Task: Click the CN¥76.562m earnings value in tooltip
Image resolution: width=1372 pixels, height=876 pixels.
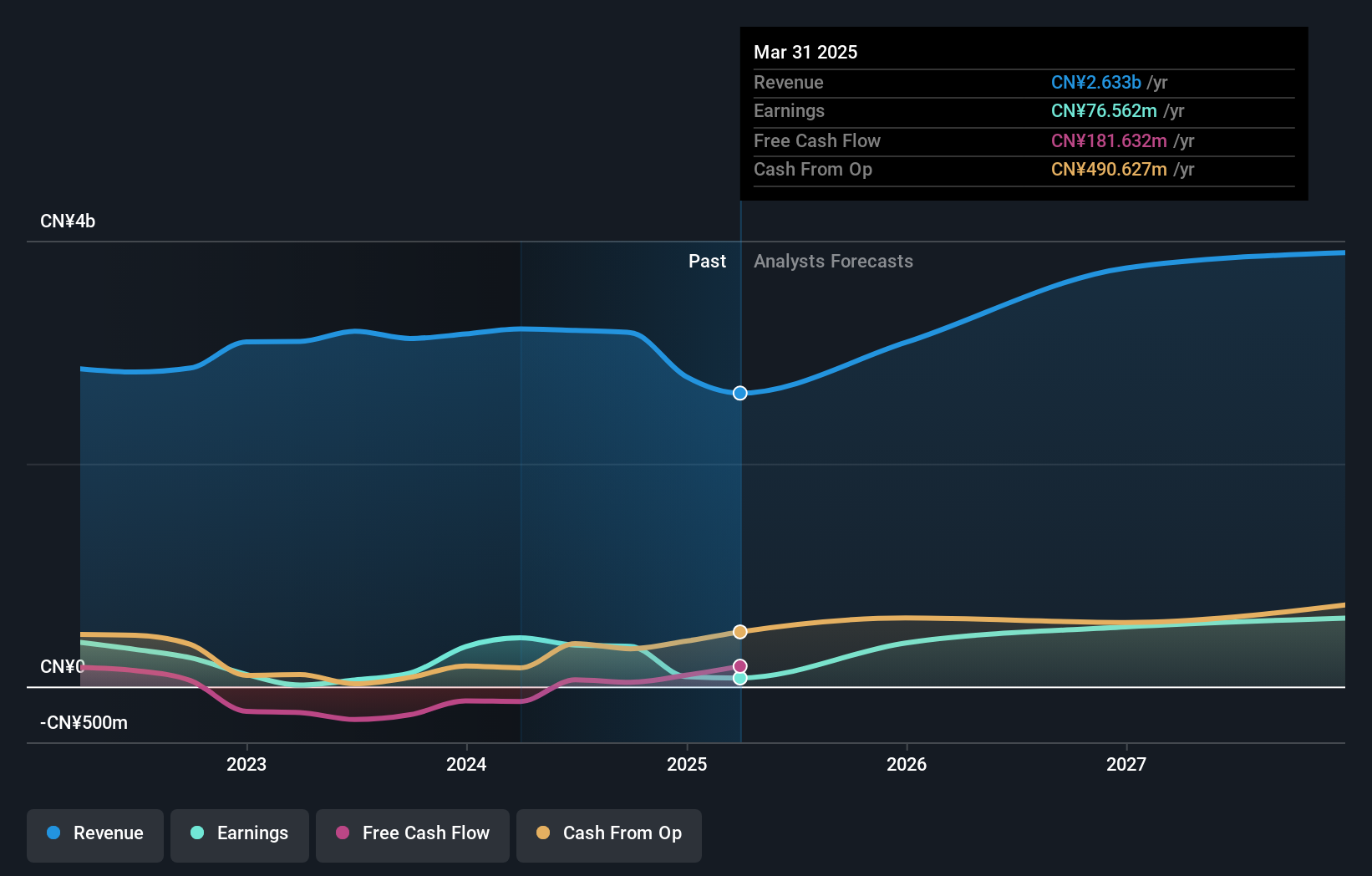Action: [1104, 111]
